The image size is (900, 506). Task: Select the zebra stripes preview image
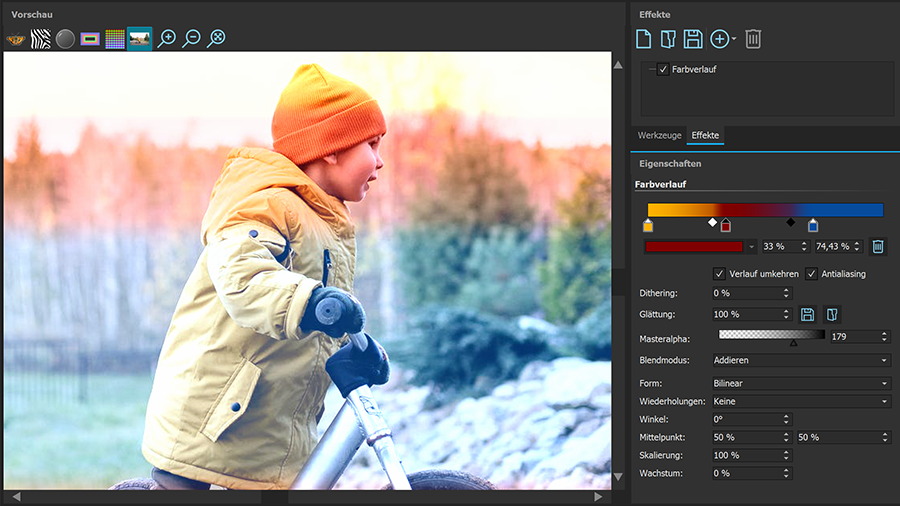(41, 39)
